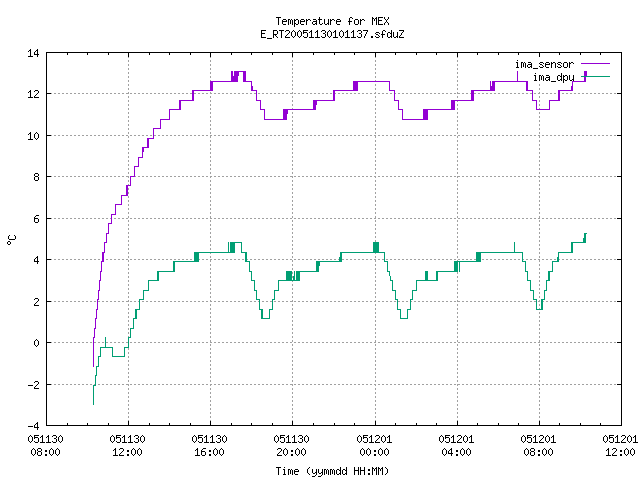The image size is (640, 480).
Task: Click the x-axis label 051201 08:00
Action: [538, 446]
